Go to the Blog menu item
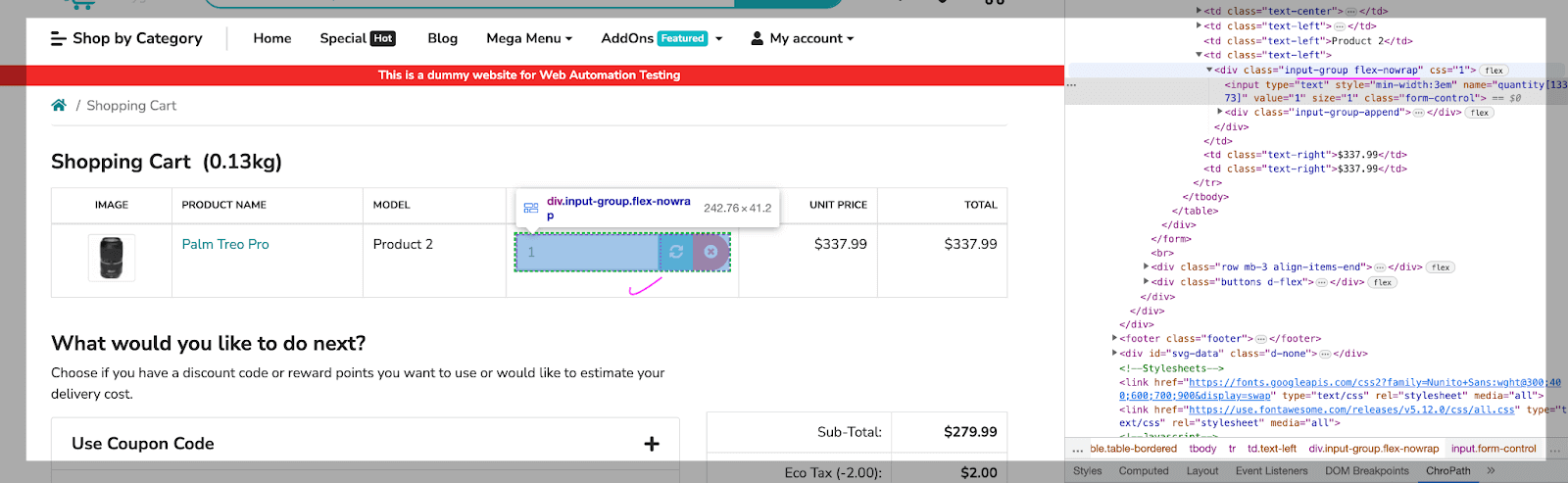This screenshot has height=483, width=1568. tap(442, 38)
